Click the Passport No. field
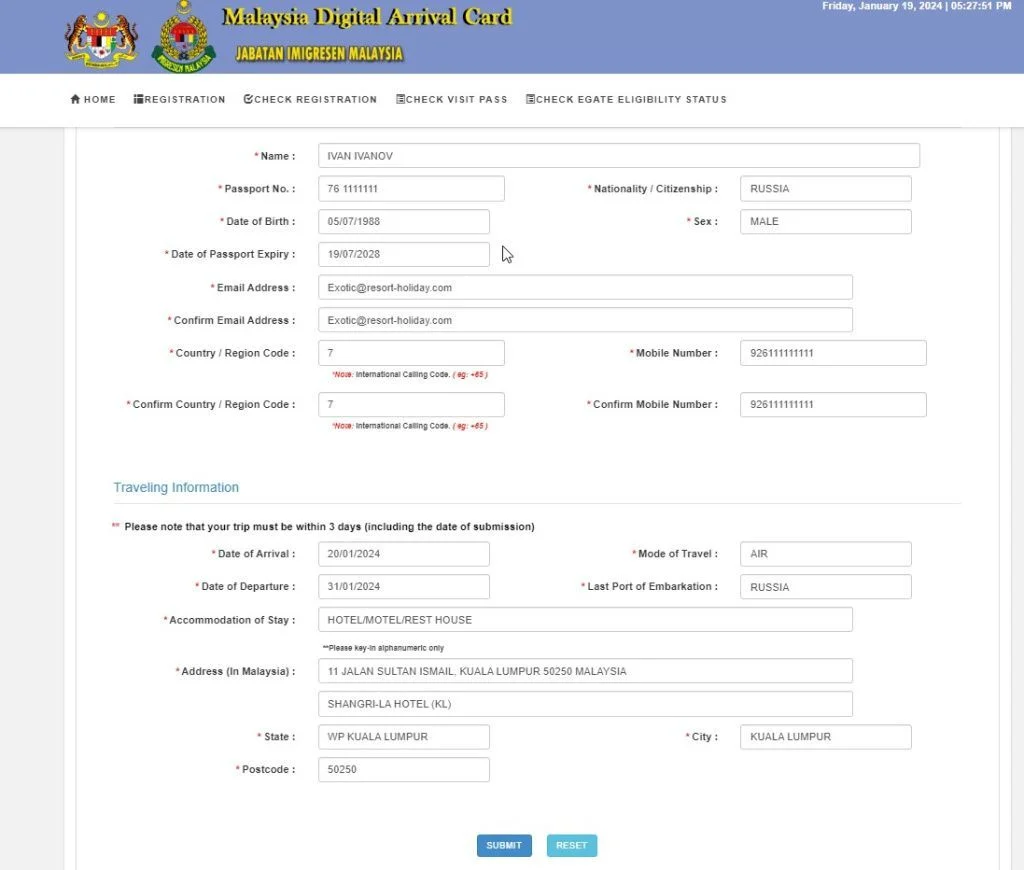The width and height of the screenshot is (1024, 870). (410, 188)
